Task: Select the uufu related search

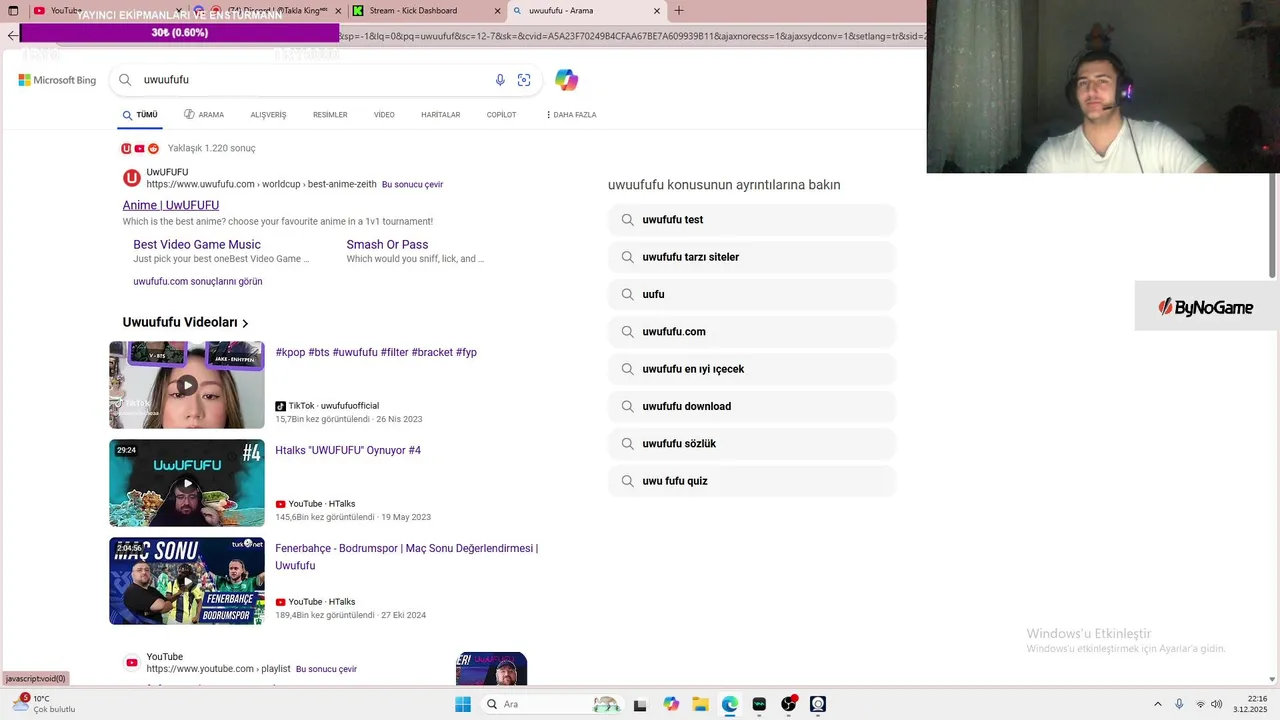Action: point(751,295)
